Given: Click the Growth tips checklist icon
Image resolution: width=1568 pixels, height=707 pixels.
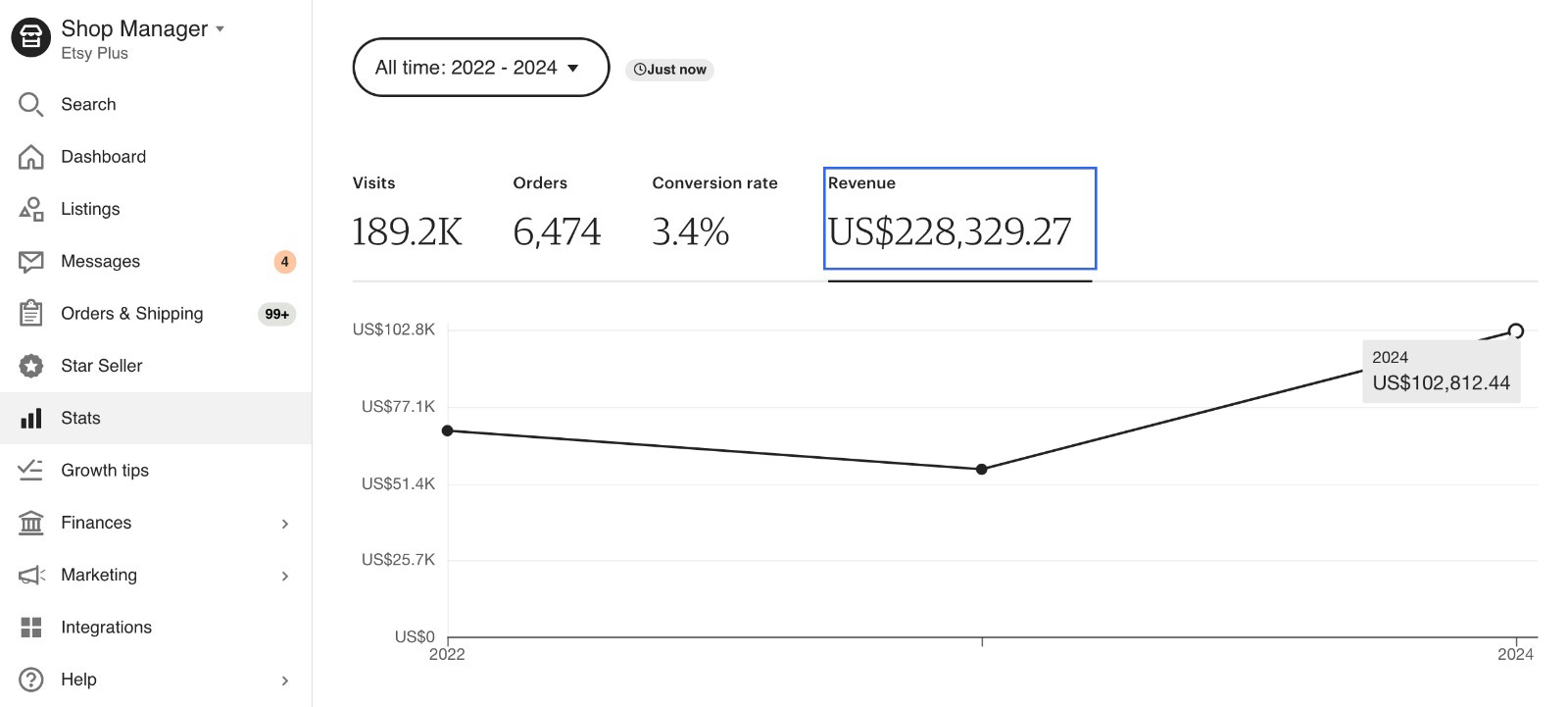Looking at the screenshot, I should click(x=31, y=471).
